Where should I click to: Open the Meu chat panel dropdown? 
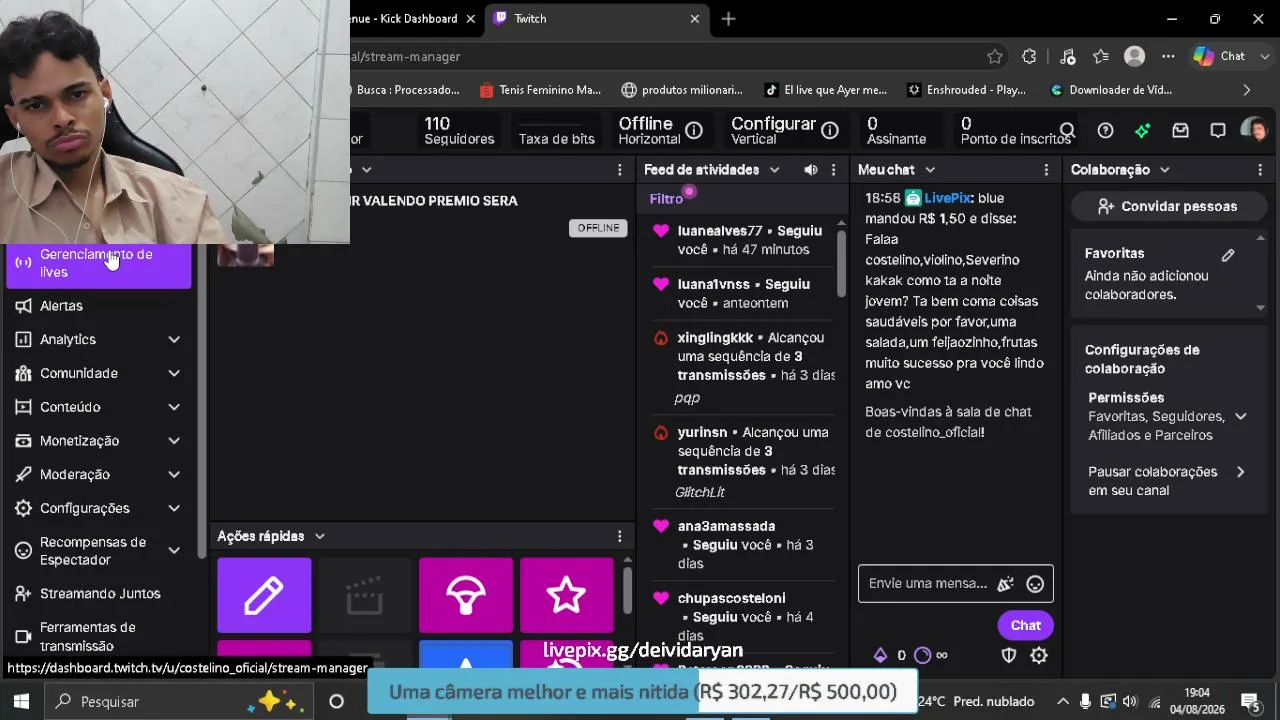[930, 170]
